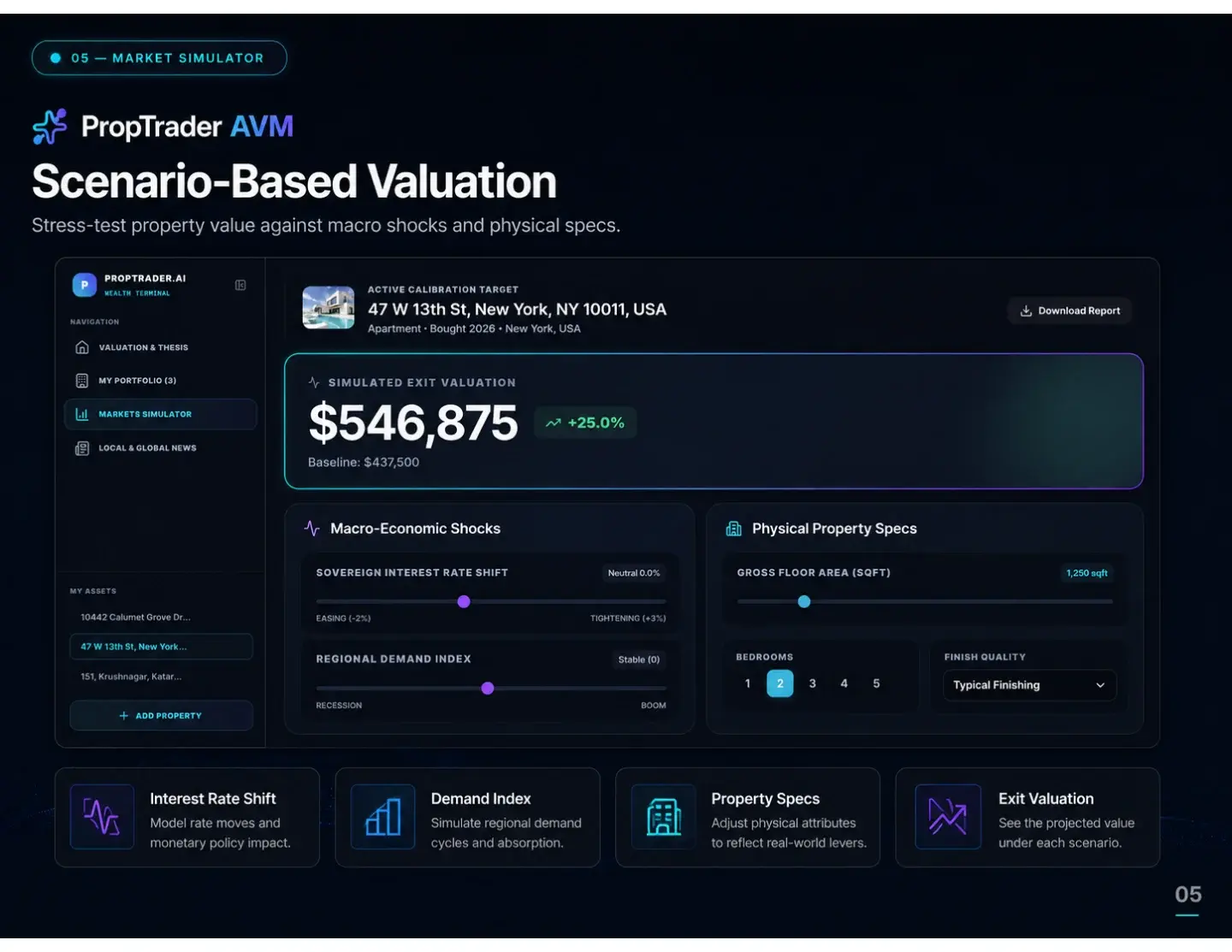1232x952 pixels.
Task: Click the Property Specs card building icon
Action: click(664, 817)
